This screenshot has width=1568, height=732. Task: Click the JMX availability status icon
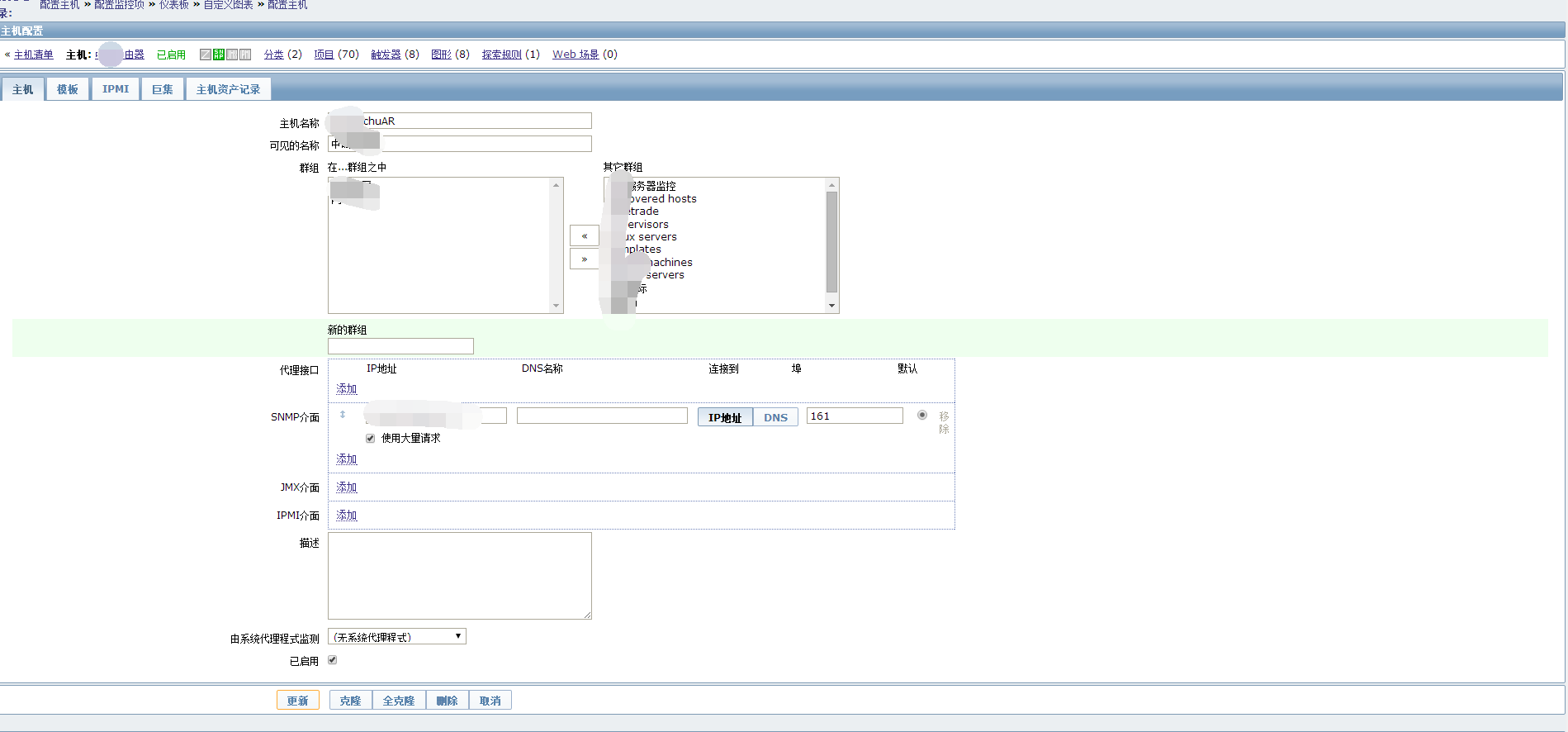(x=232, y=55)
